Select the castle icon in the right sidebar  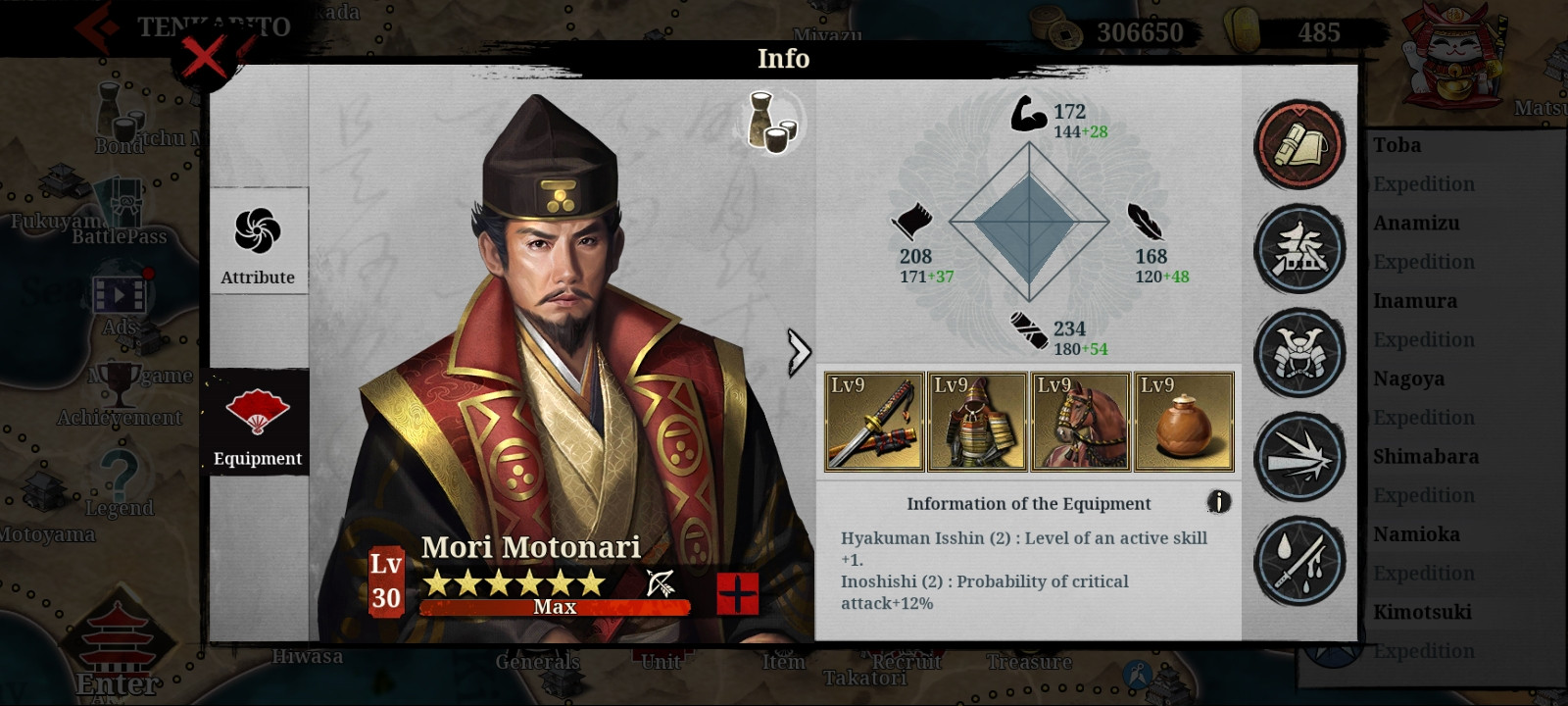1300,249
